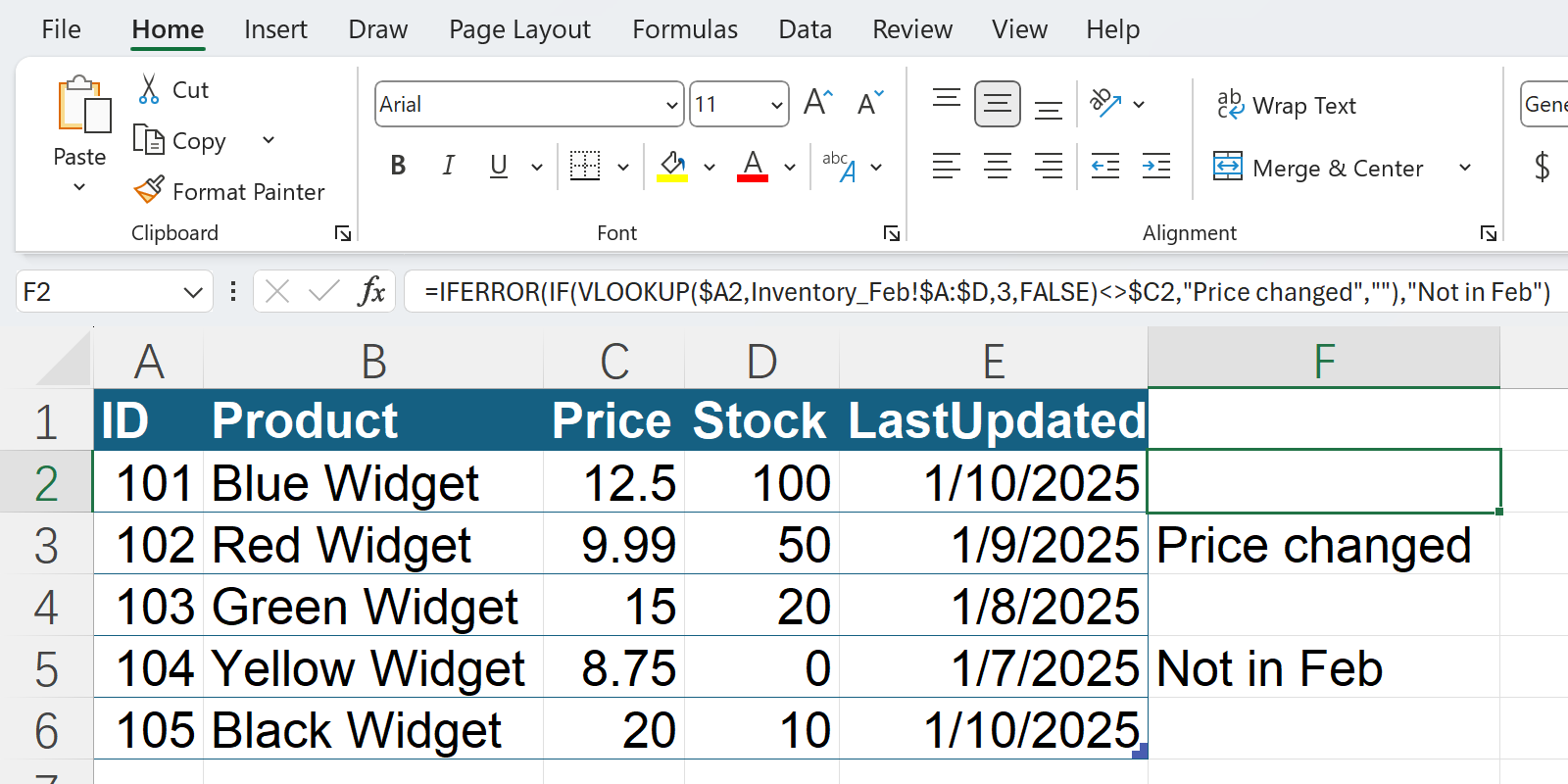Click the Insert Function fx icon
The width and height of the screenshot is (1568, 784).
point(371,291)
